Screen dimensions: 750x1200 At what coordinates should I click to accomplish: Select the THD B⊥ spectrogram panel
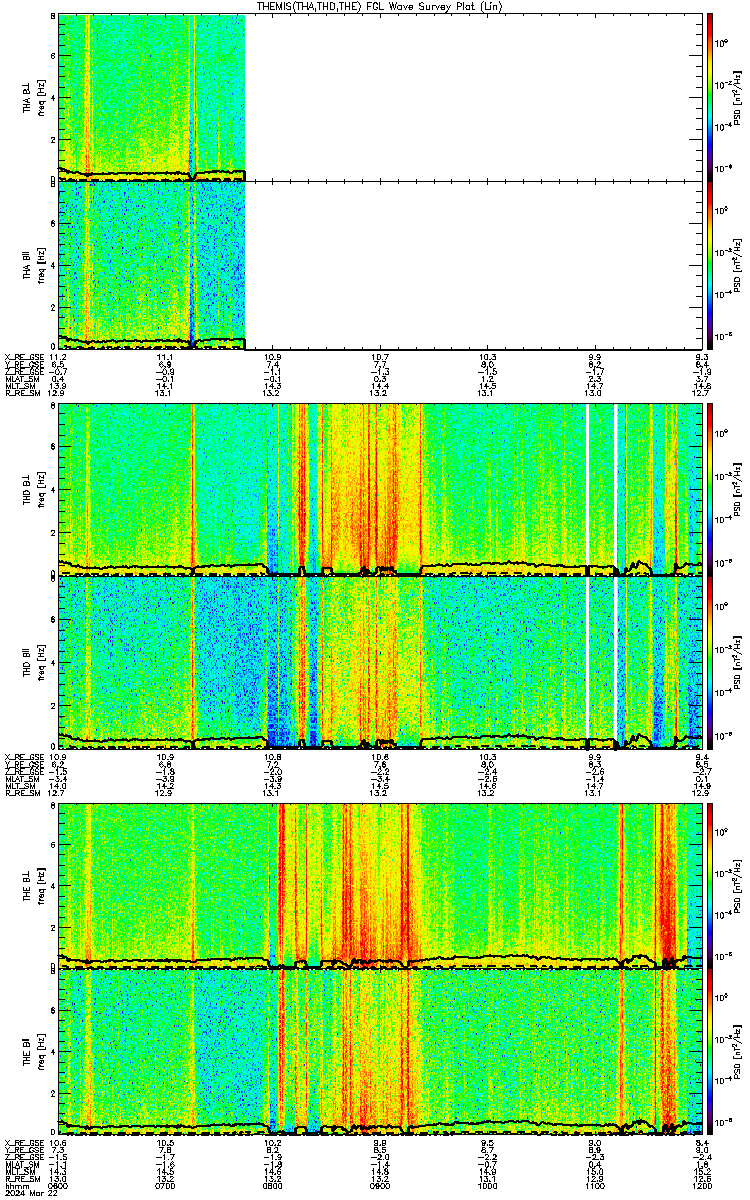[x=381, y=488]
